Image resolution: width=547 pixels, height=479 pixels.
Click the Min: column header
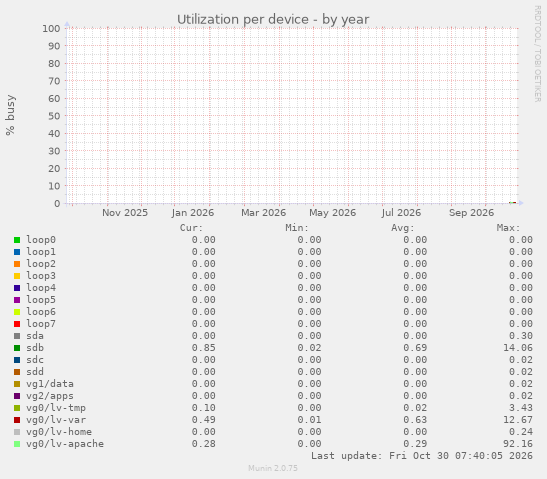(x=297, y=228)
